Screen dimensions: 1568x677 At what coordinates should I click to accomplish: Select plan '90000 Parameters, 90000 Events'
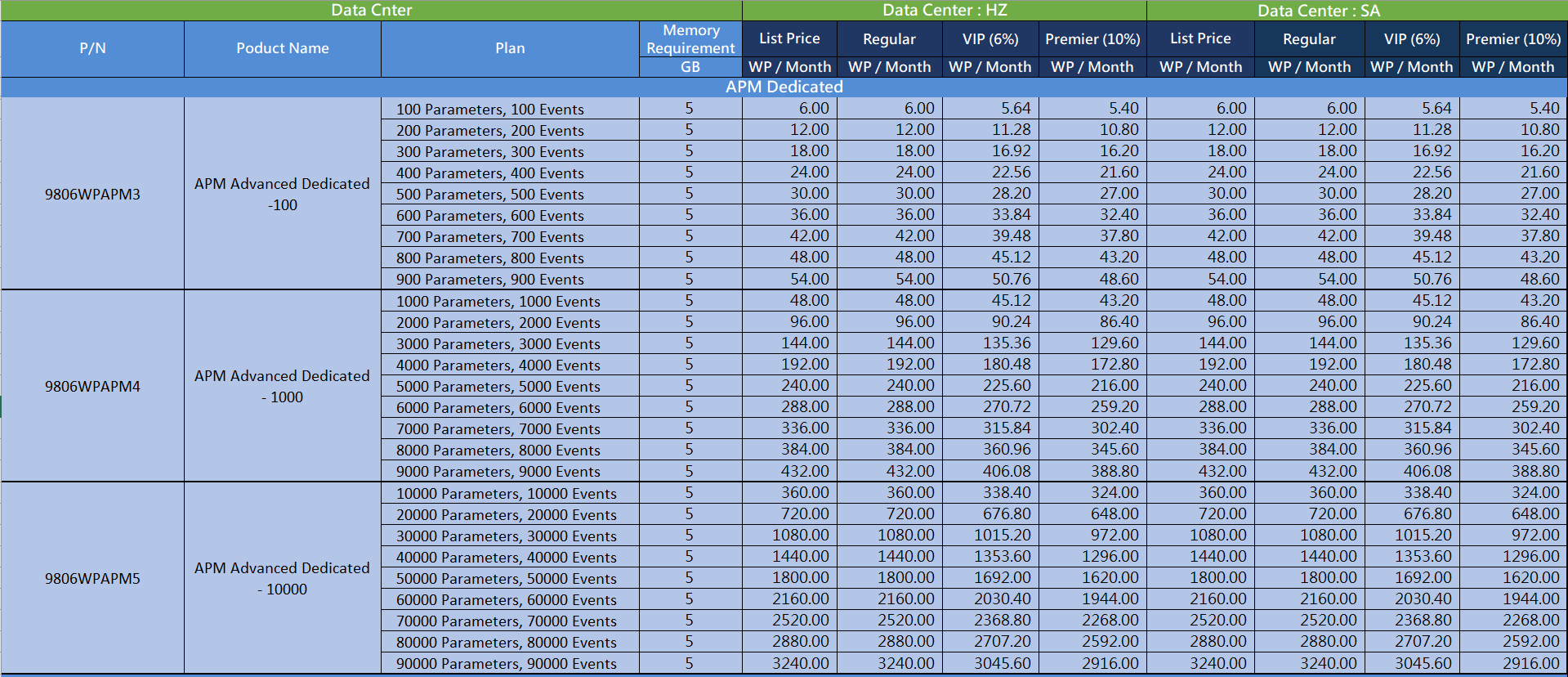[x=510, y=663]
